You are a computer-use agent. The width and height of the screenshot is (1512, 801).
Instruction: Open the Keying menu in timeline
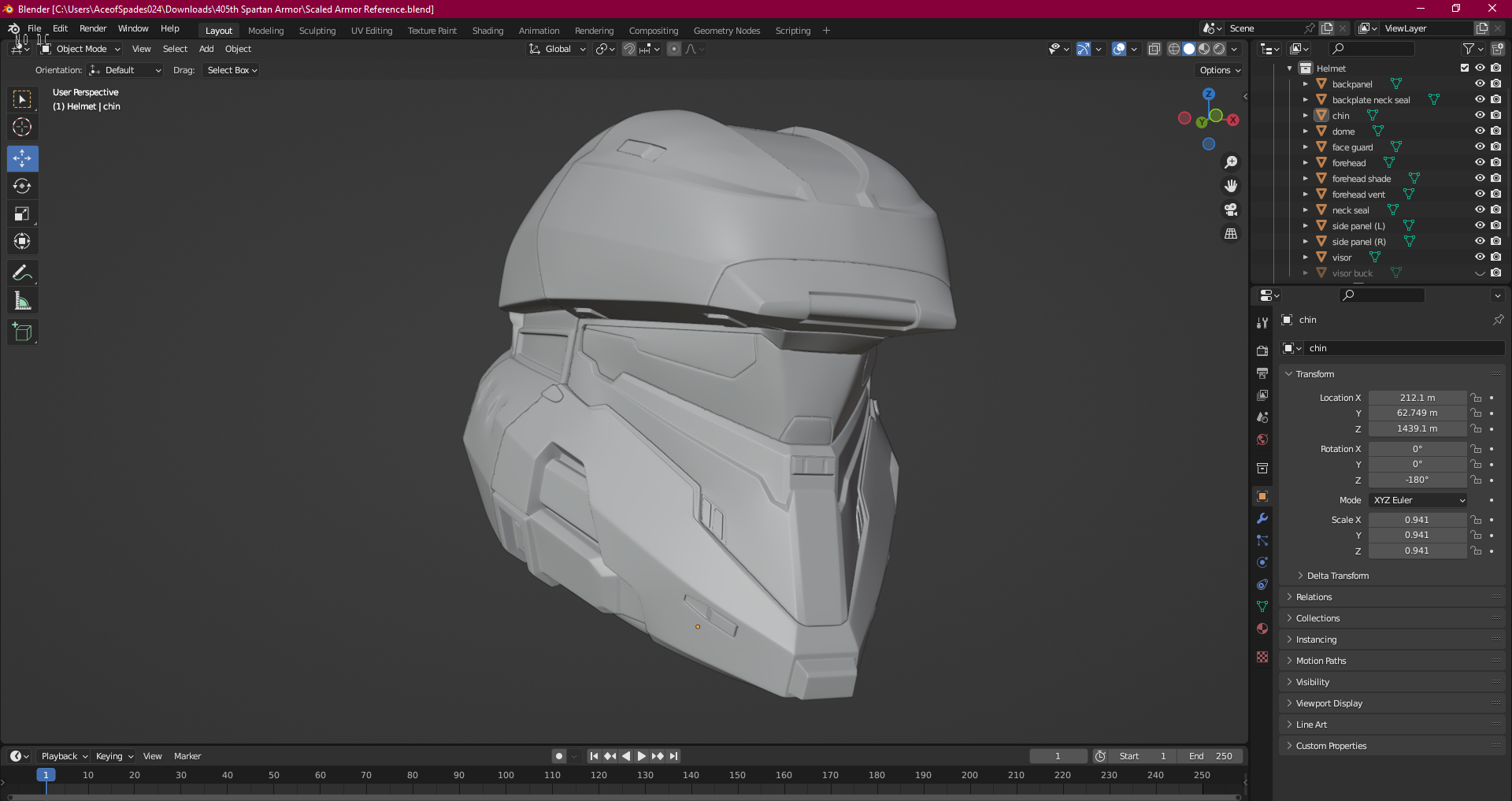(114, 756)
